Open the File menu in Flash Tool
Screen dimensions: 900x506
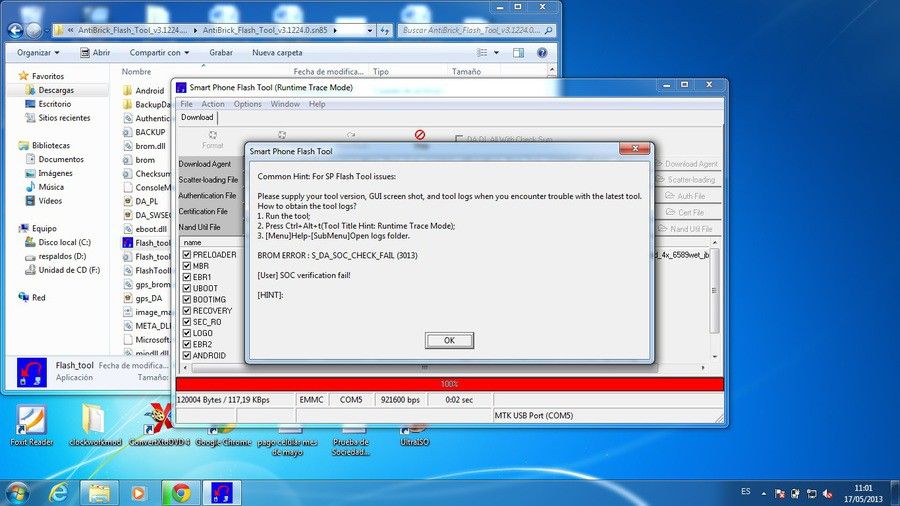pos(187,104)
